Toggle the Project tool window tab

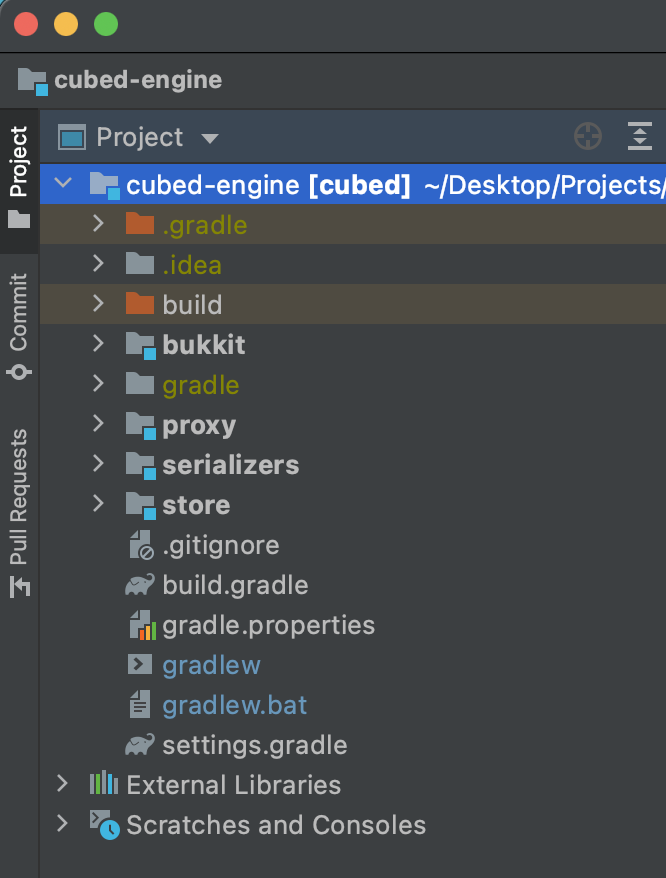tap(19, 173)
